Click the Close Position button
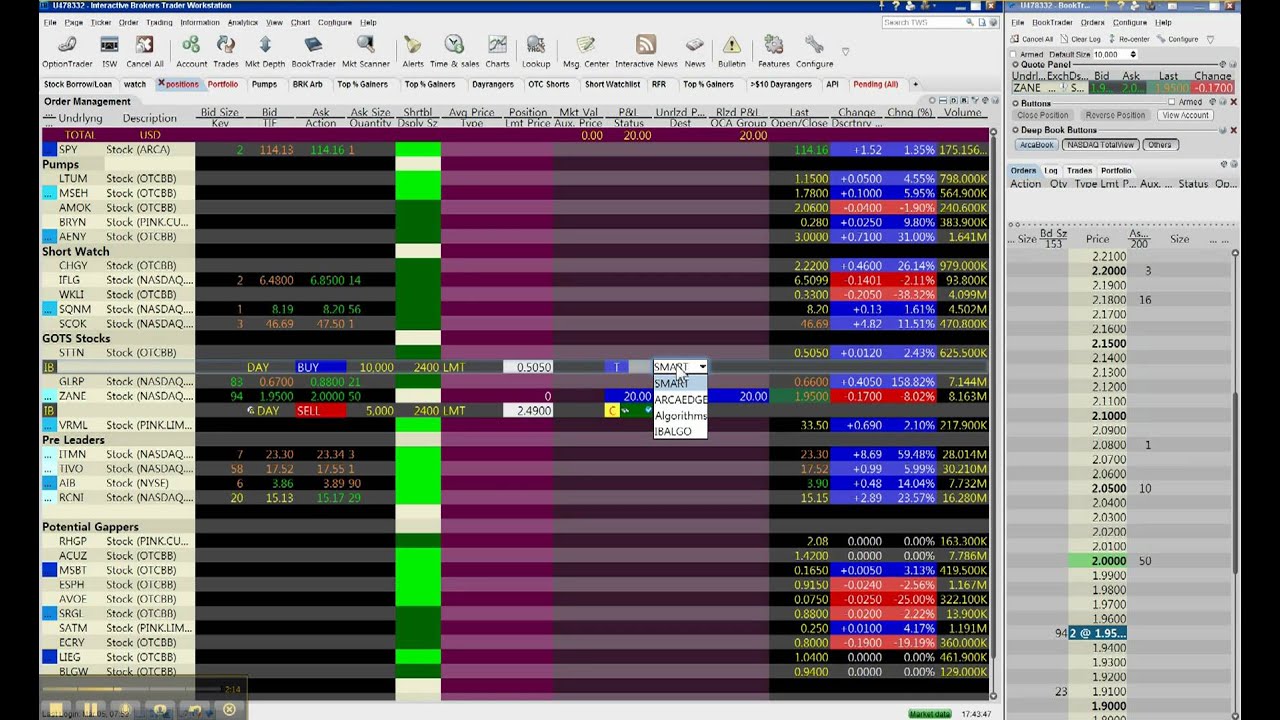 click(1043, 115)
